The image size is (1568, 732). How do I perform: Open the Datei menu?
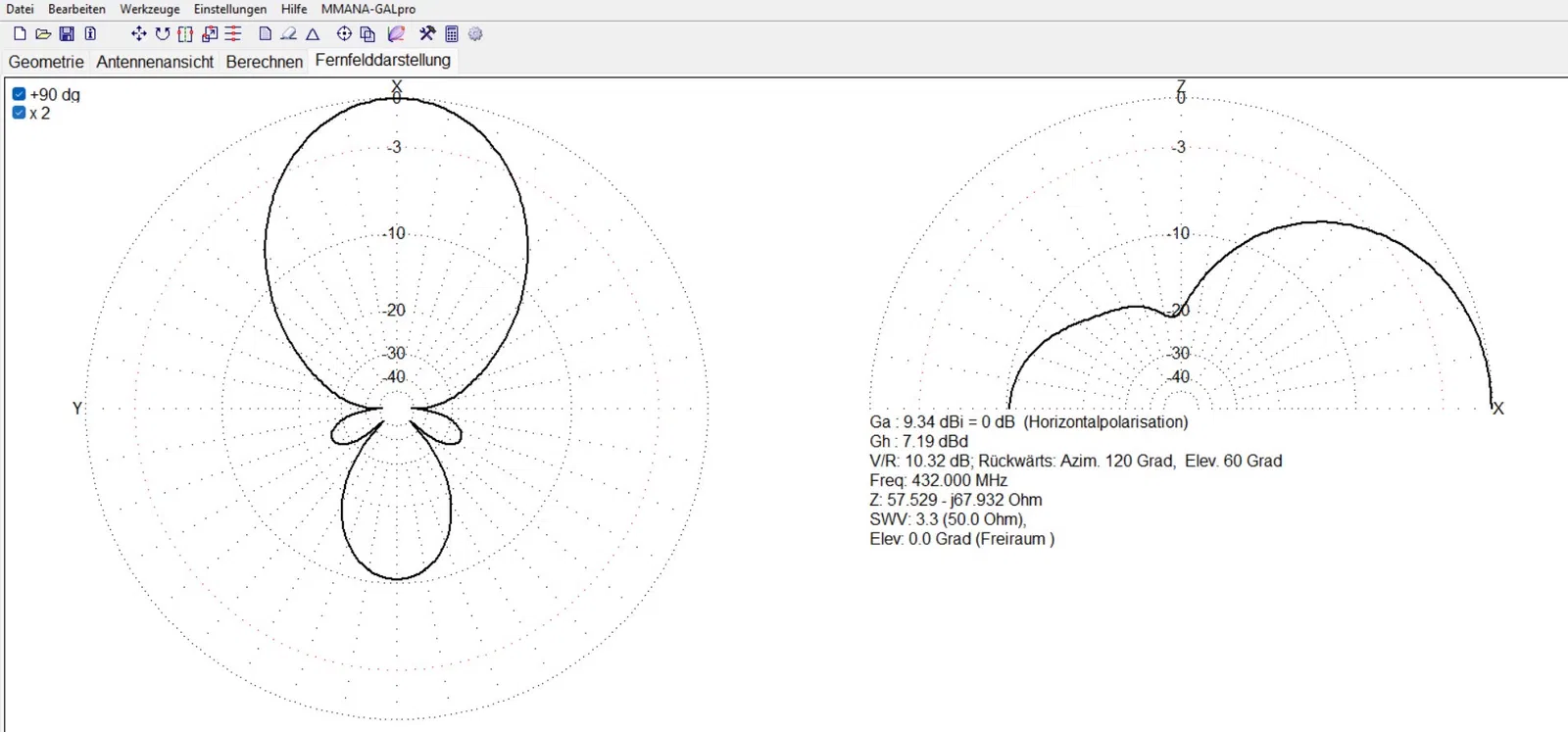coord(20,9)
